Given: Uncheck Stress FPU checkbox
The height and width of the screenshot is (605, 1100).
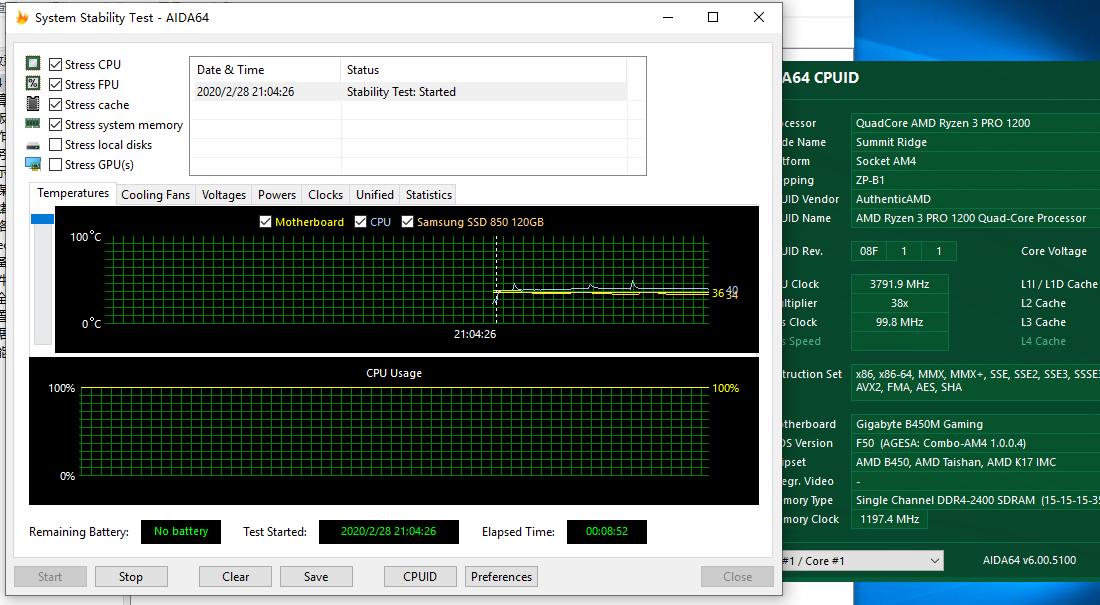Looking at the screenshot, I should pos(55,84).
